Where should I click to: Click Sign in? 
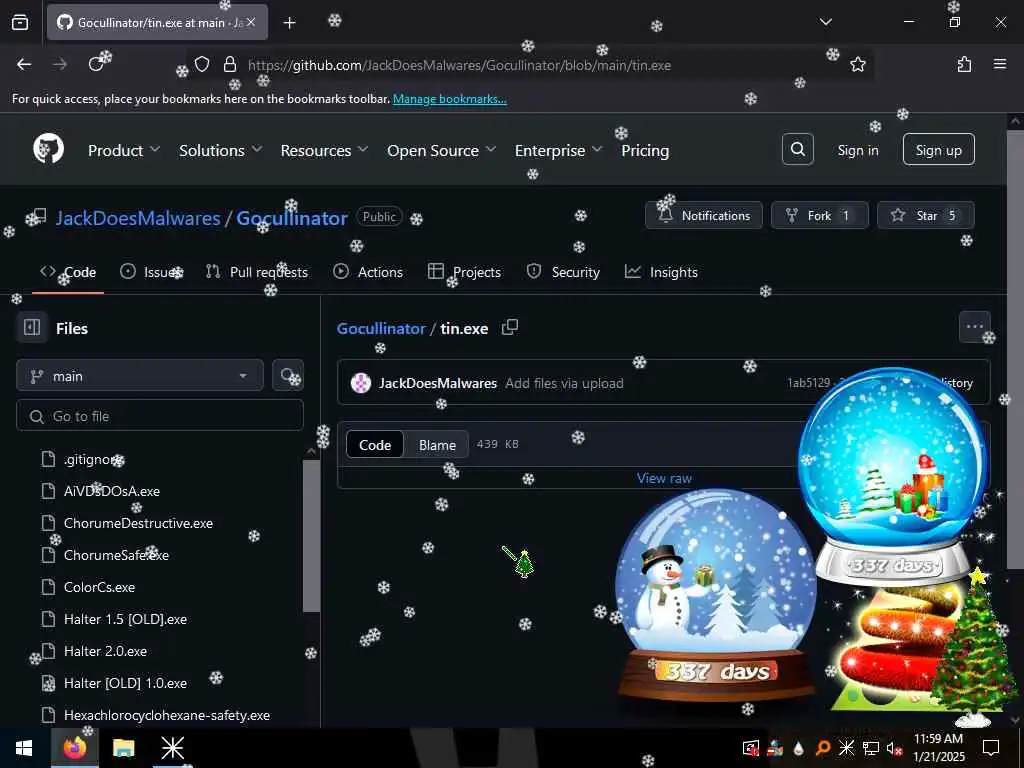[x=857, y=150]
